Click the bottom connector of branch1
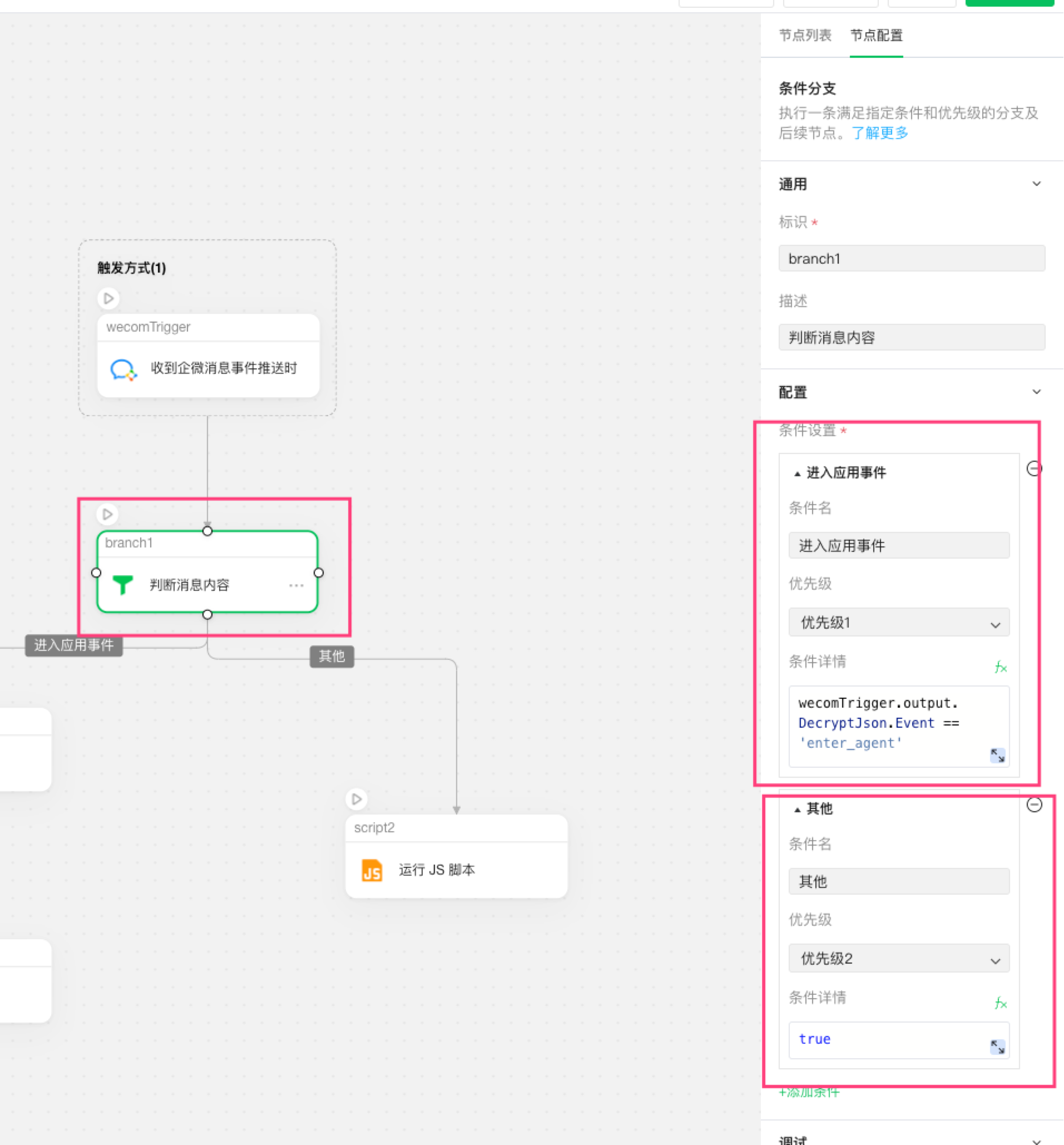 click(x=207, y=615)
